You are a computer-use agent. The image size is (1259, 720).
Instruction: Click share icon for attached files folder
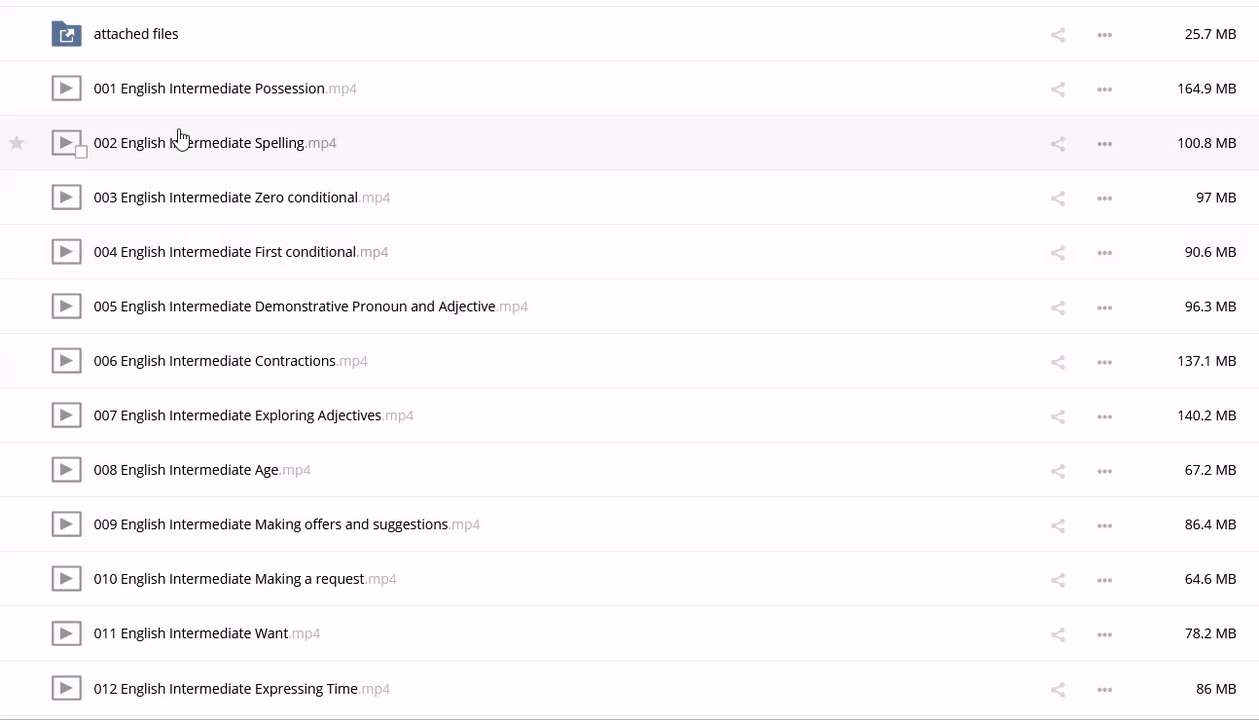click(1058, 35)
